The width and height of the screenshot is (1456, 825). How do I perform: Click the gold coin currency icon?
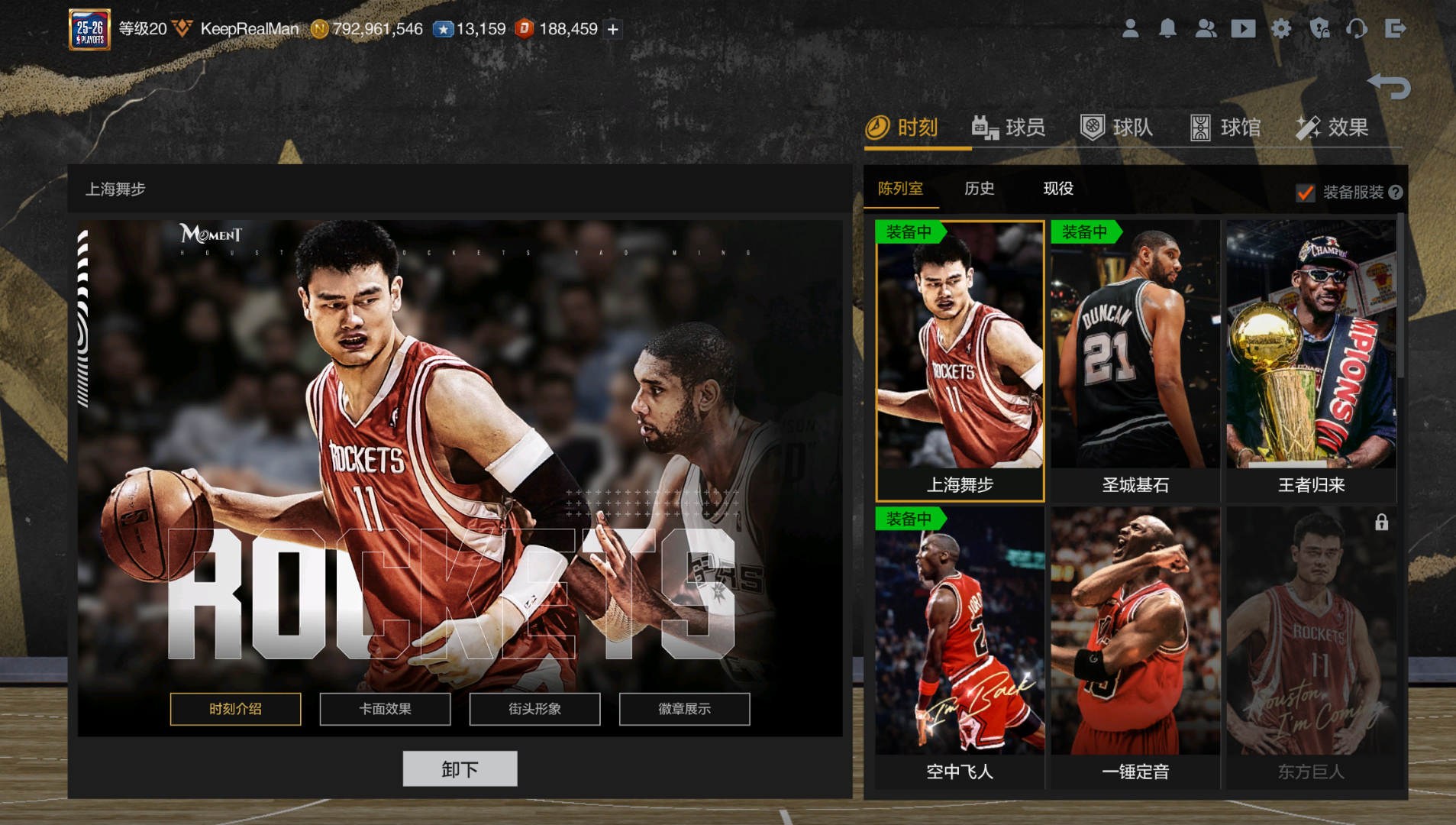[319, 29]
